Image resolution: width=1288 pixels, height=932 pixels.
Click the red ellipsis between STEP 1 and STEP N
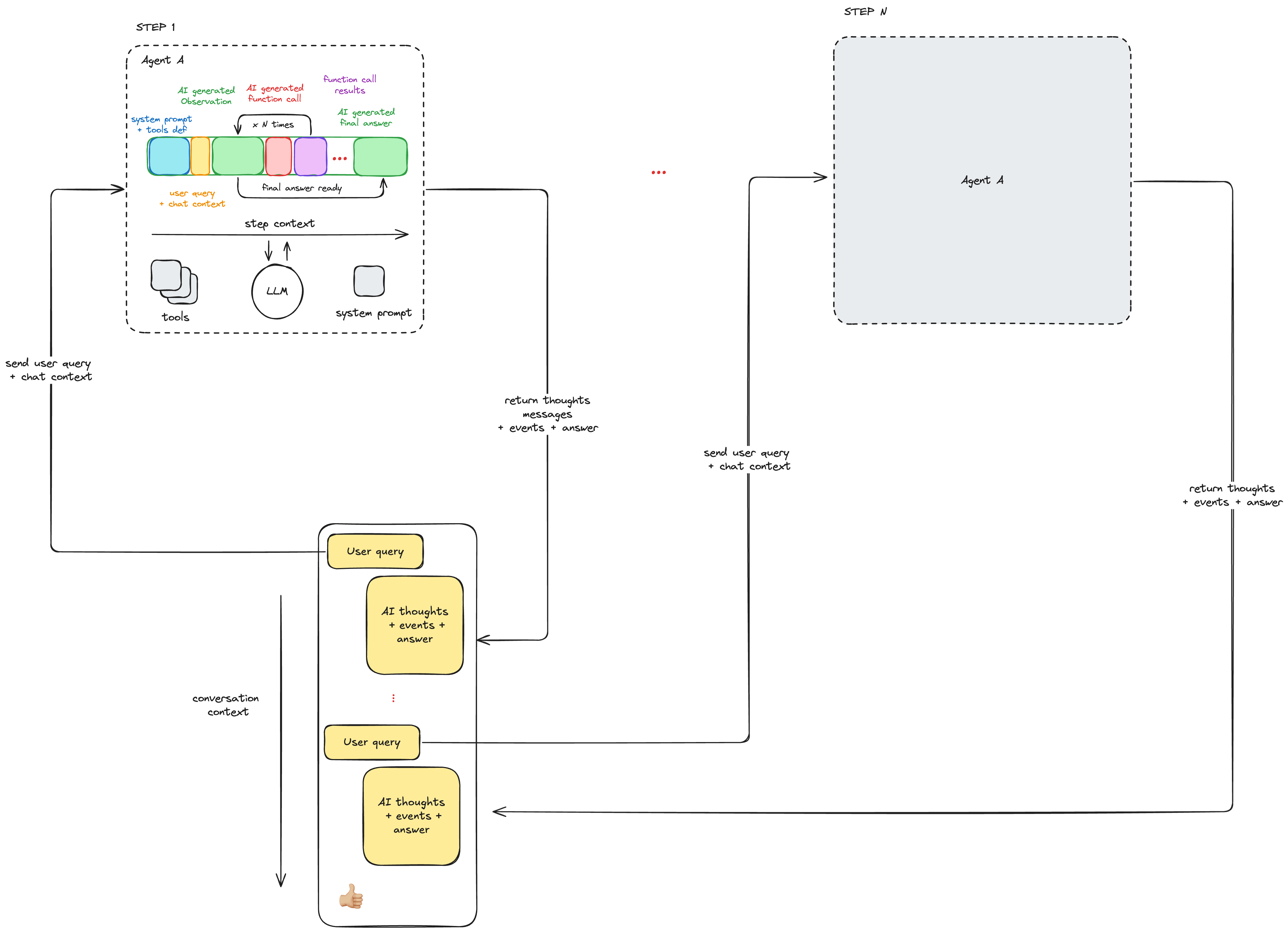click(x=658, y=172)
